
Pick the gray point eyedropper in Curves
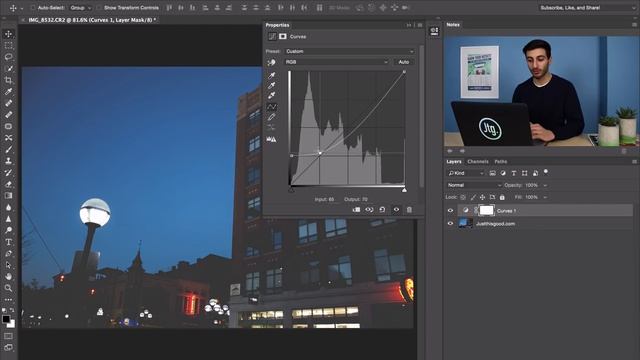pos(271,85)
